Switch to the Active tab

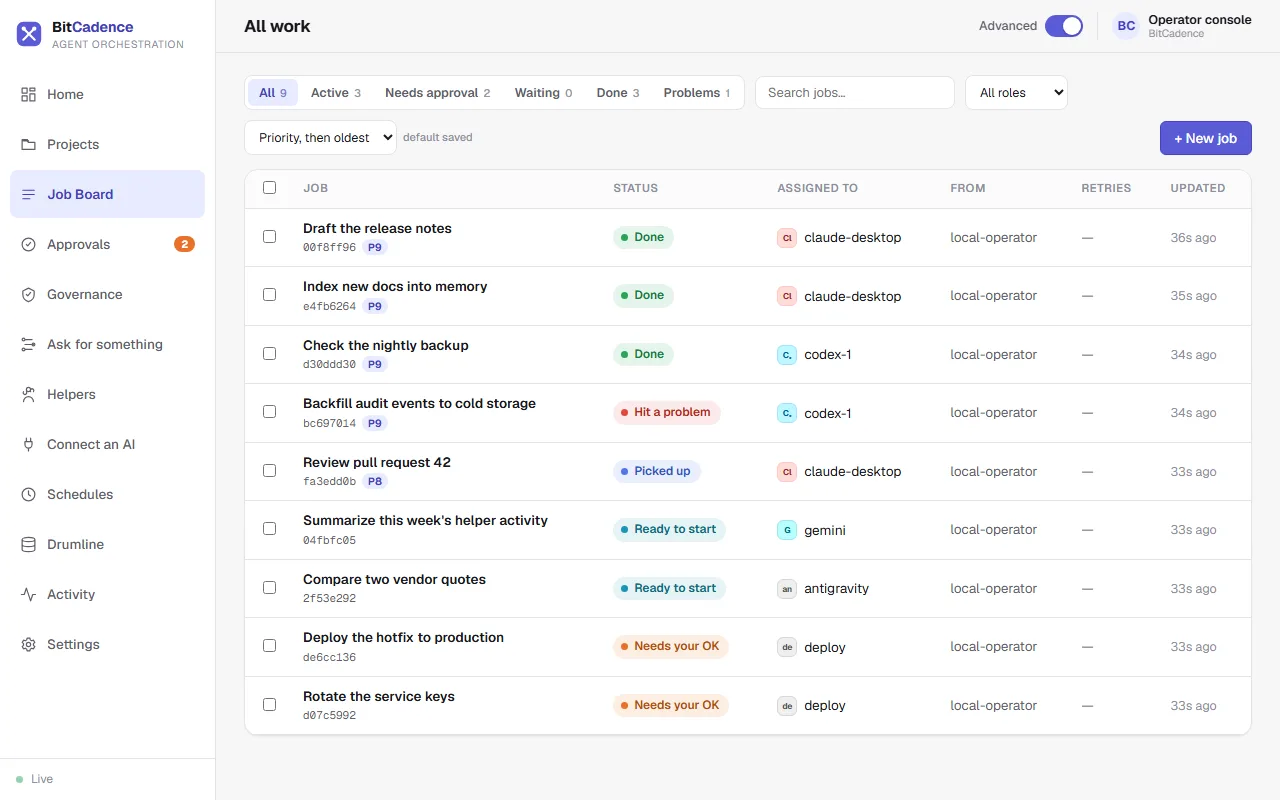click(x=336, y=93)
